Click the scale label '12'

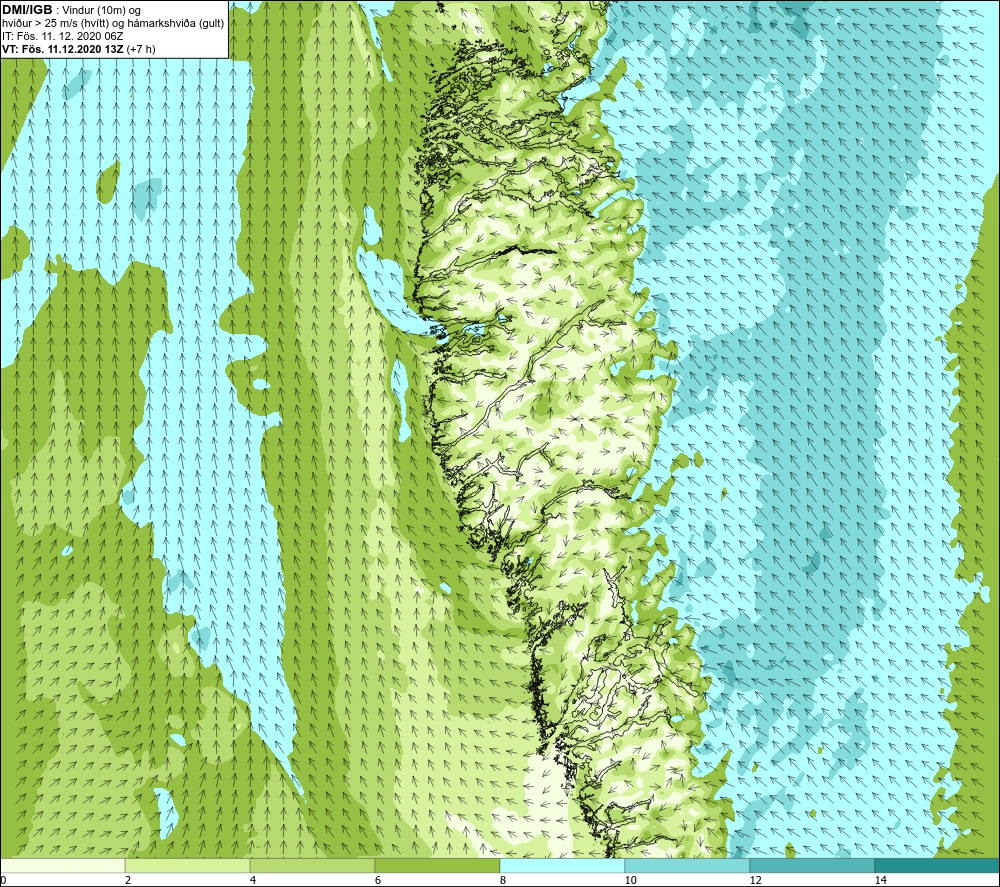[755, 880]
